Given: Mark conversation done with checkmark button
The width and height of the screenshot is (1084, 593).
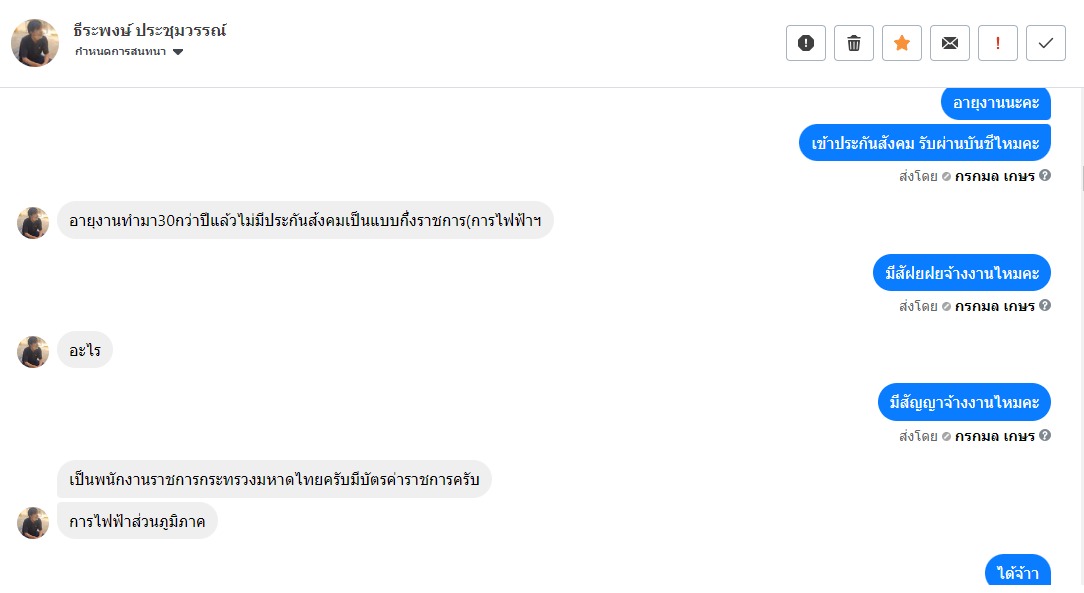Looking at the screenshot, I should click(1046, 43).
